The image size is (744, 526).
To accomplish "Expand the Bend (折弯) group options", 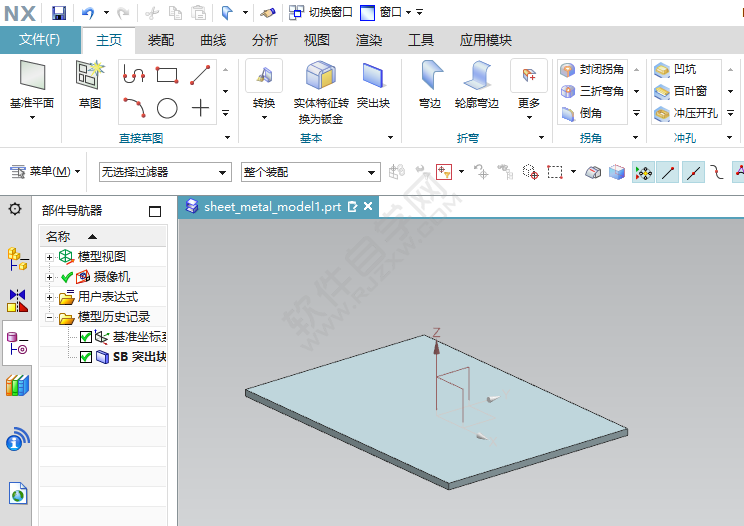I will click(541, 138).
